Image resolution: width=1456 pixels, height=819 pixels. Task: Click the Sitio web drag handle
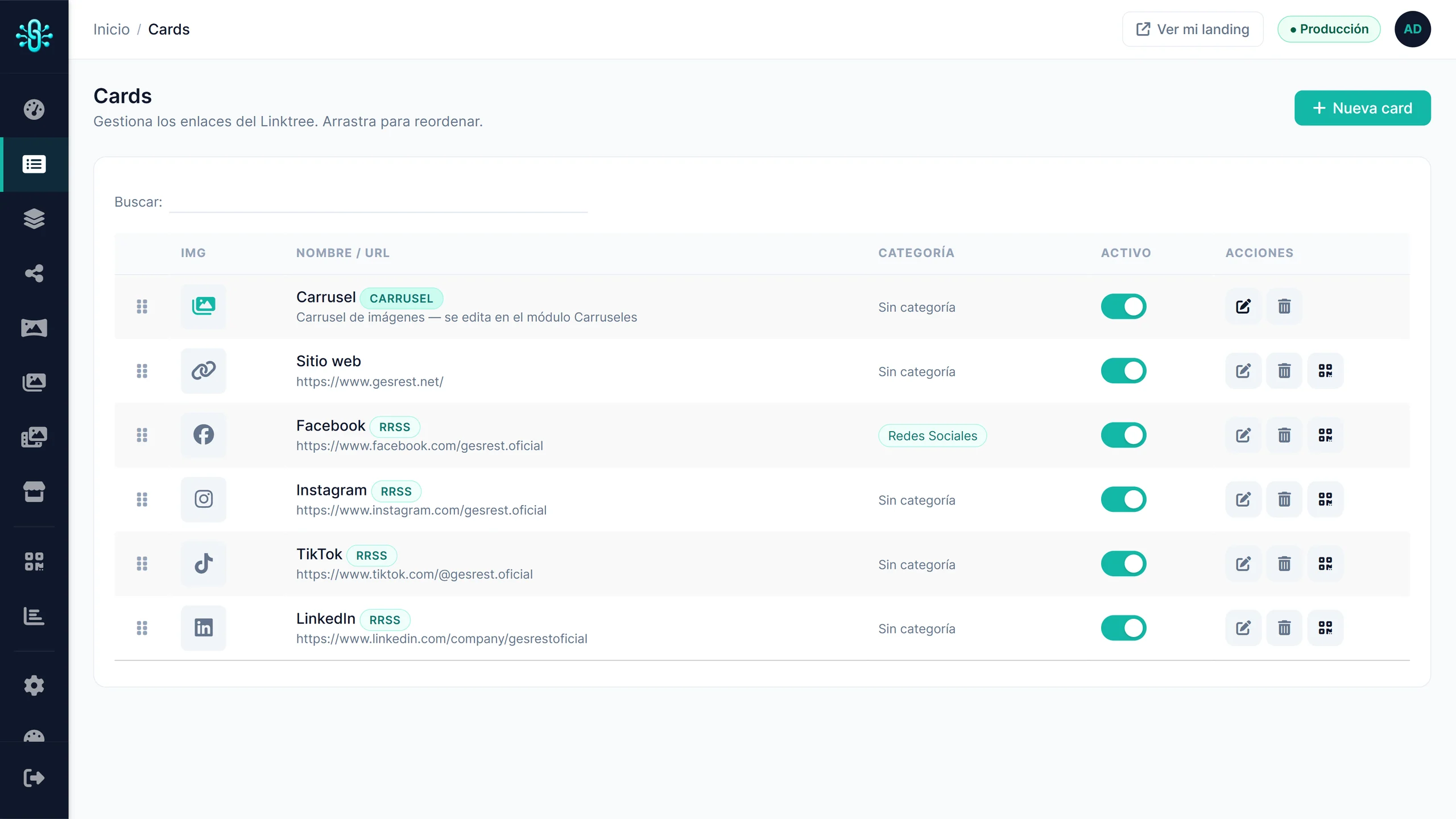tap(142, 371)
